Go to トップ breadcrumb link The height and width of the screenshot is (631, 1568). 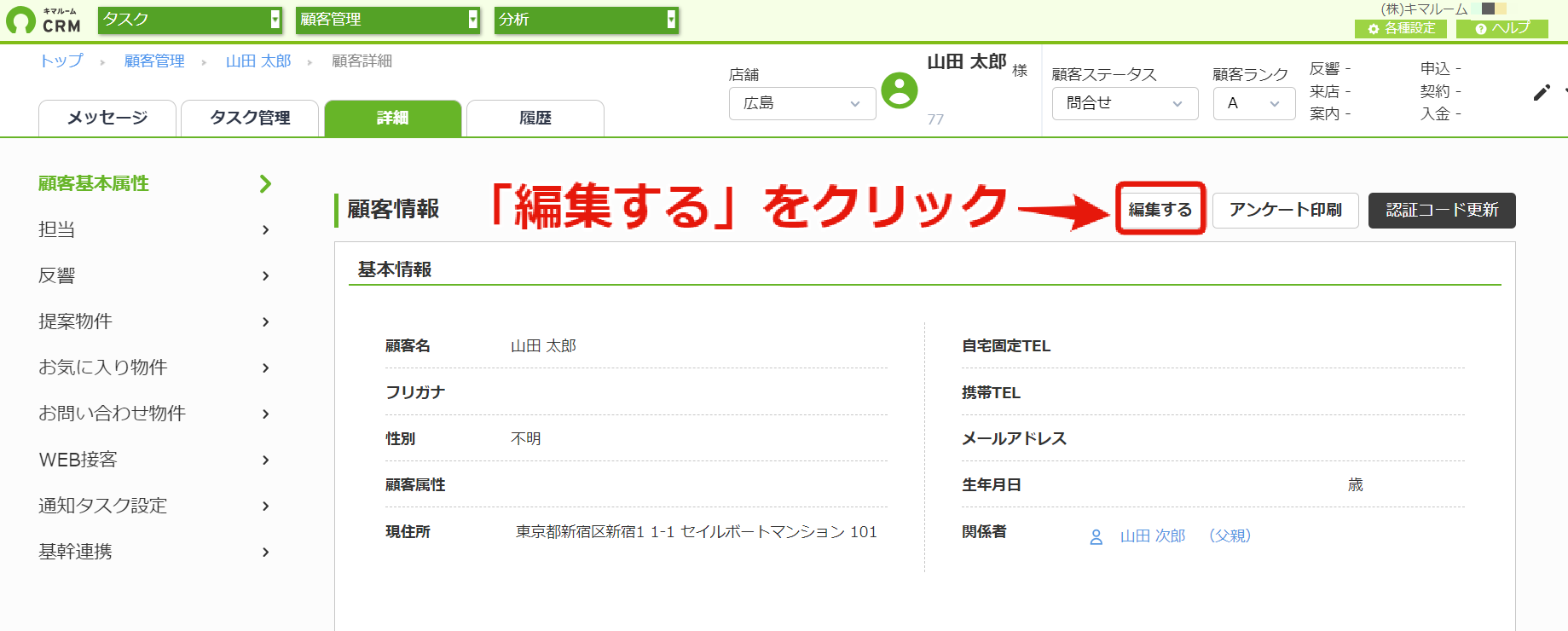pos(61,61)
